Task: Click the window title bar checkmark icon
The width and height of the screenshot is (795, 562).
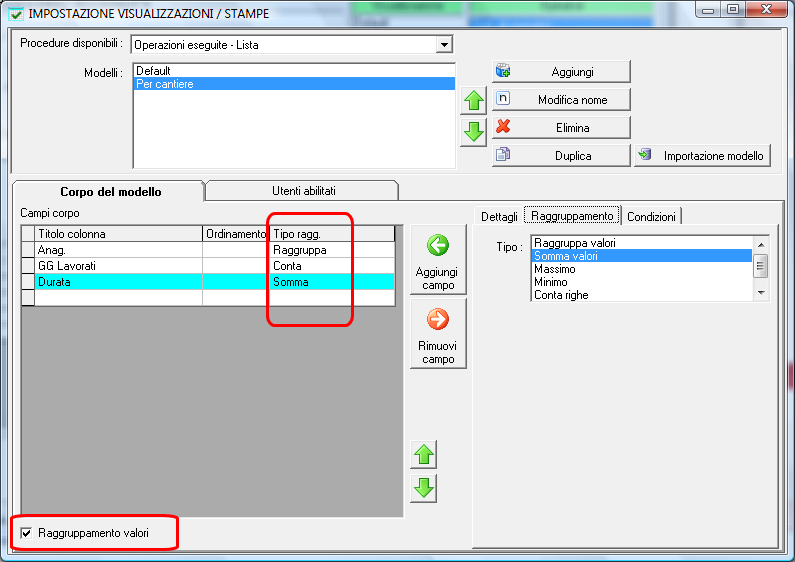Action: point(16,14)
